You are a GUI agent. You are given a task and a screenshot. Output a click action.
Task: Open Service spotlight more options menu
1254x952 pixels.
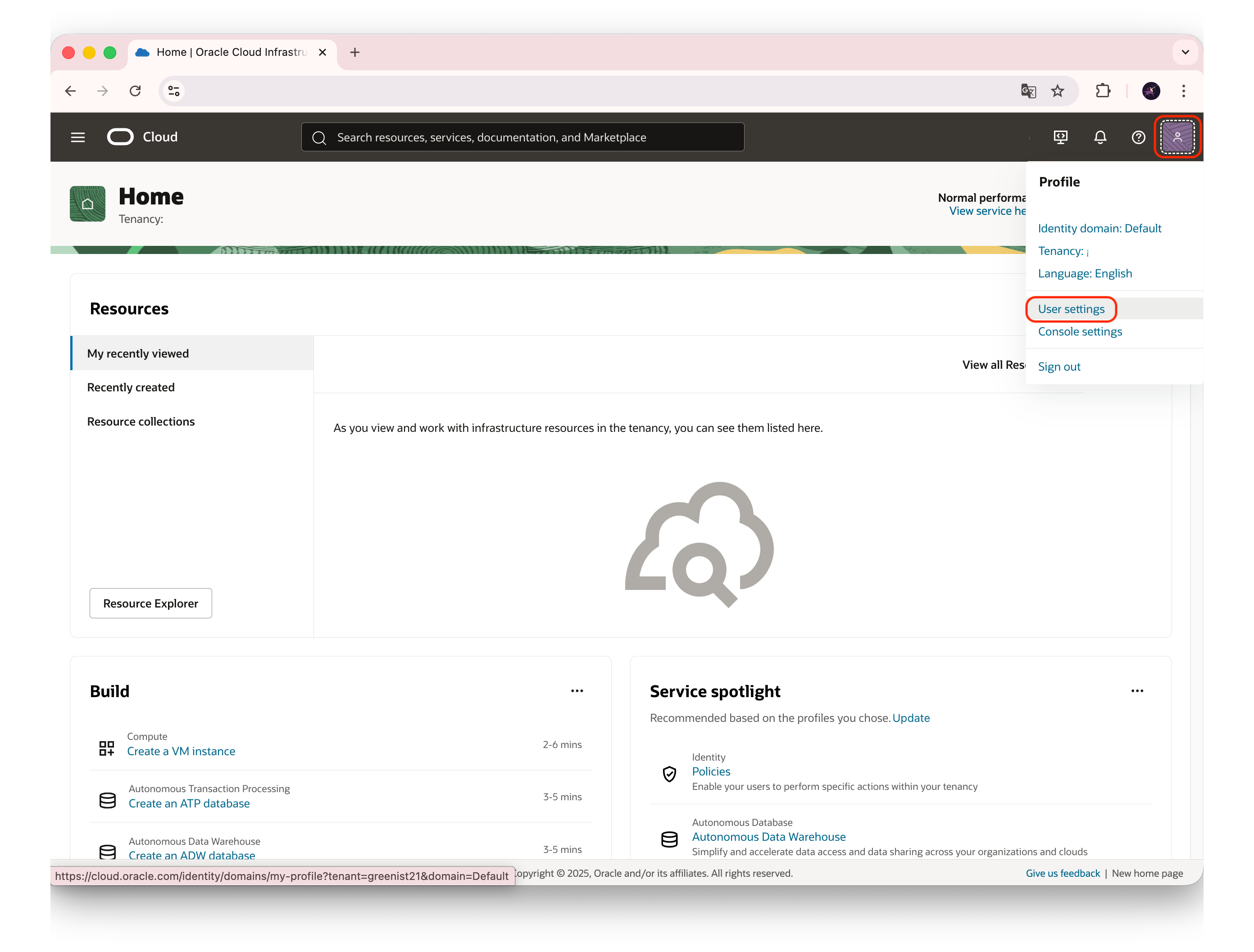pos(1136,691)
